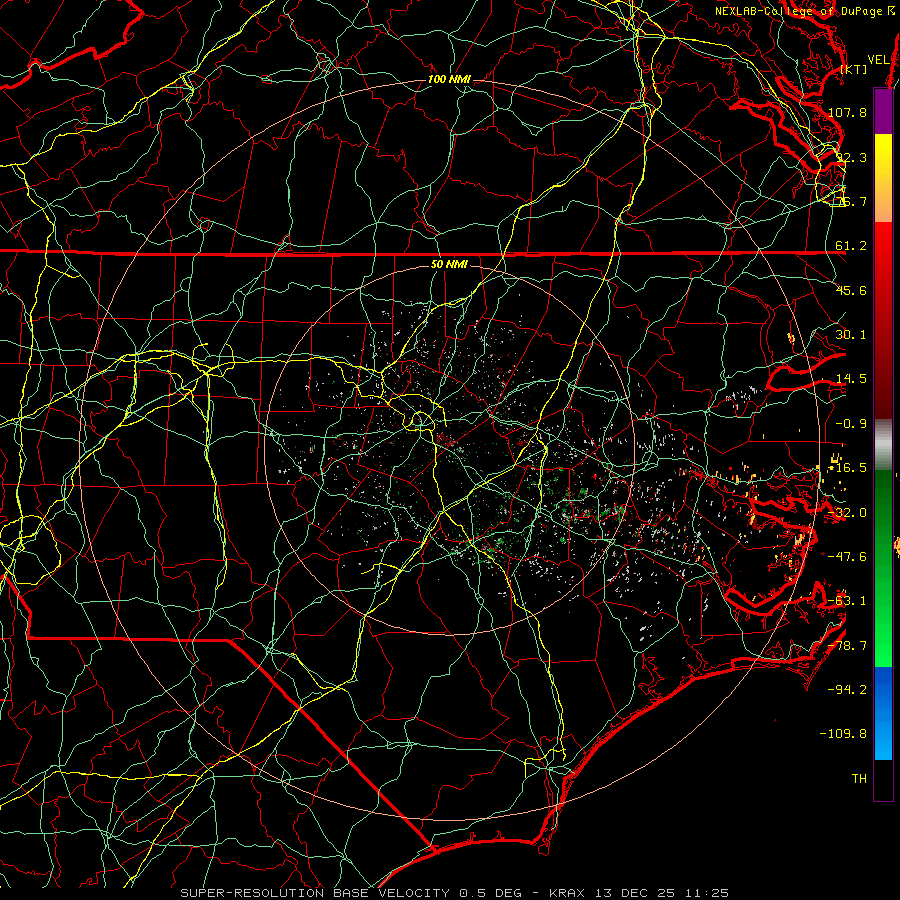Viewport: 900px width, 900px height.
Task: Pick the gray zero-velocity segment of color bar
Action: click(x=883, y=445)
